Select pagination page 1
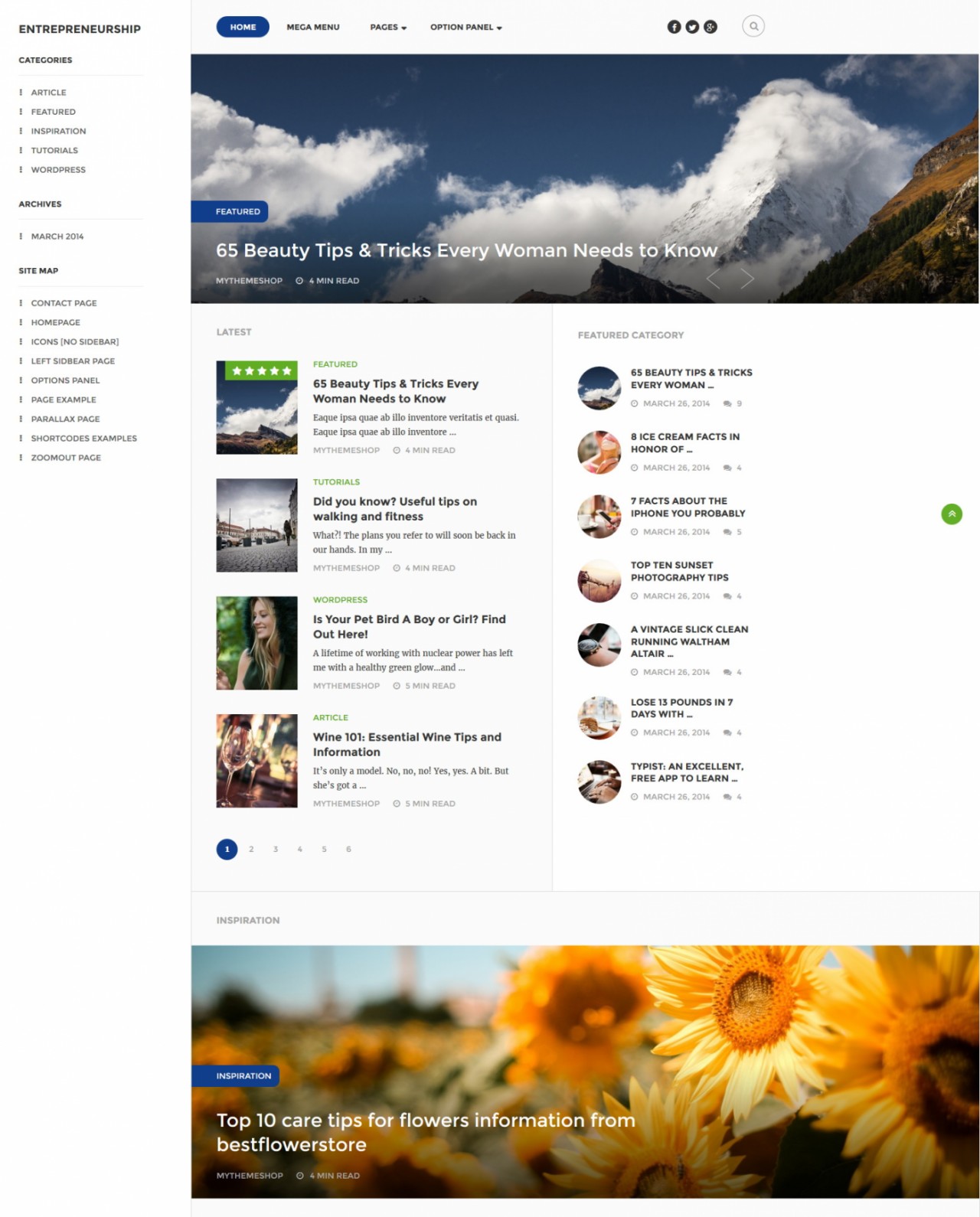Screen dimensions: 980x1217 tap(227, 849)
